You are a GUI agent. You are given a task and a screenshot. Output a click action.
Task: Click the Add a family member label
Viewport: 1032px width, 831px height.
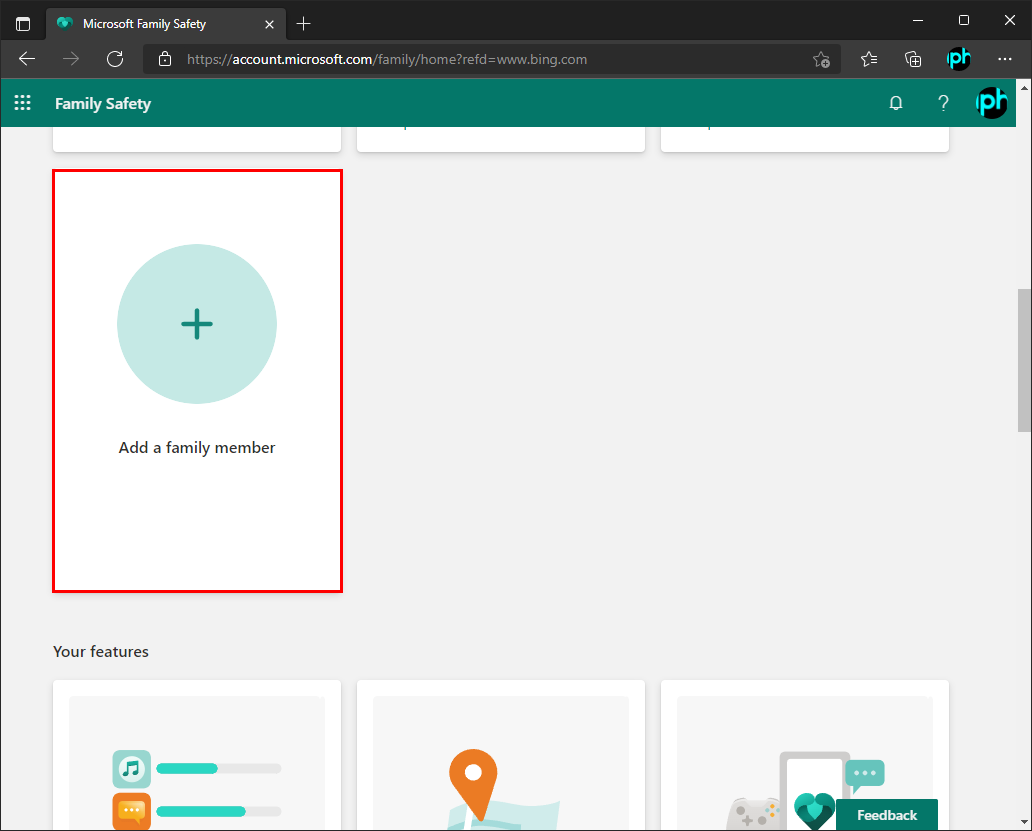pyautogui.click(x=197, y=447)
